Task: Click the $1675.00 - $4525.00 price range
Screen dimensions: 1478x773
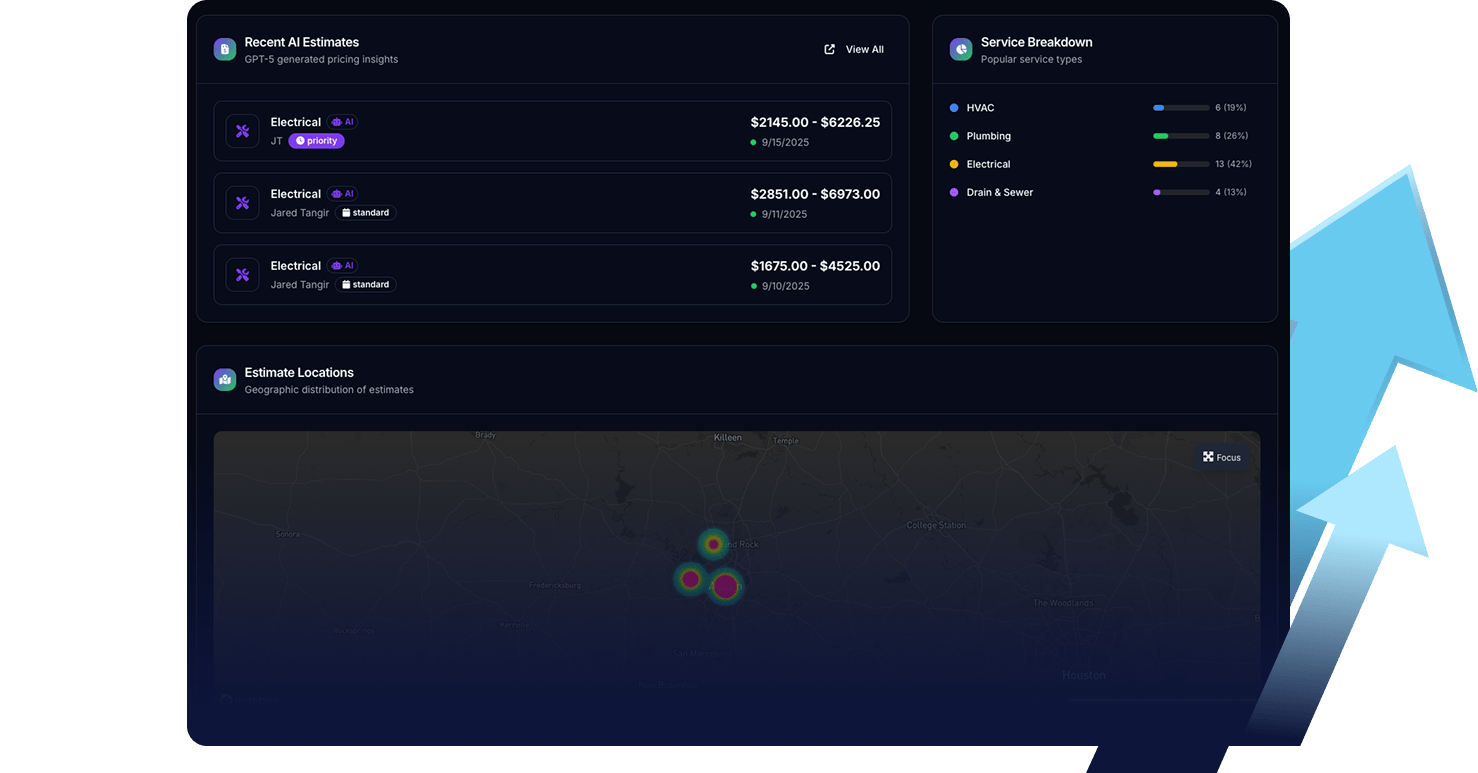Action: (x=815, y=266)
